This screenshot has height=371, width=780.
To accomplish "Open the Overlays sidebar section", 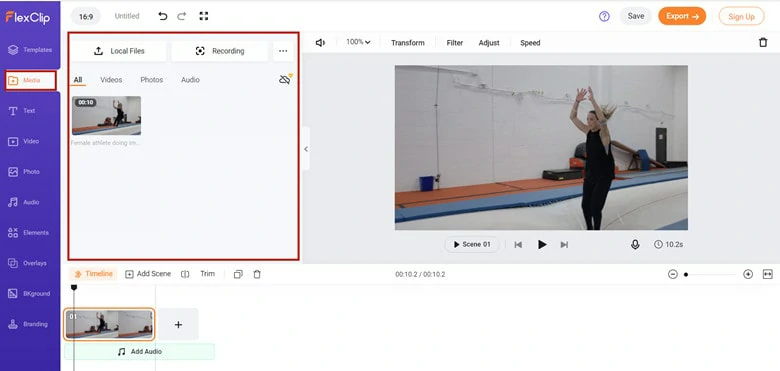I will tap(27, 263).
